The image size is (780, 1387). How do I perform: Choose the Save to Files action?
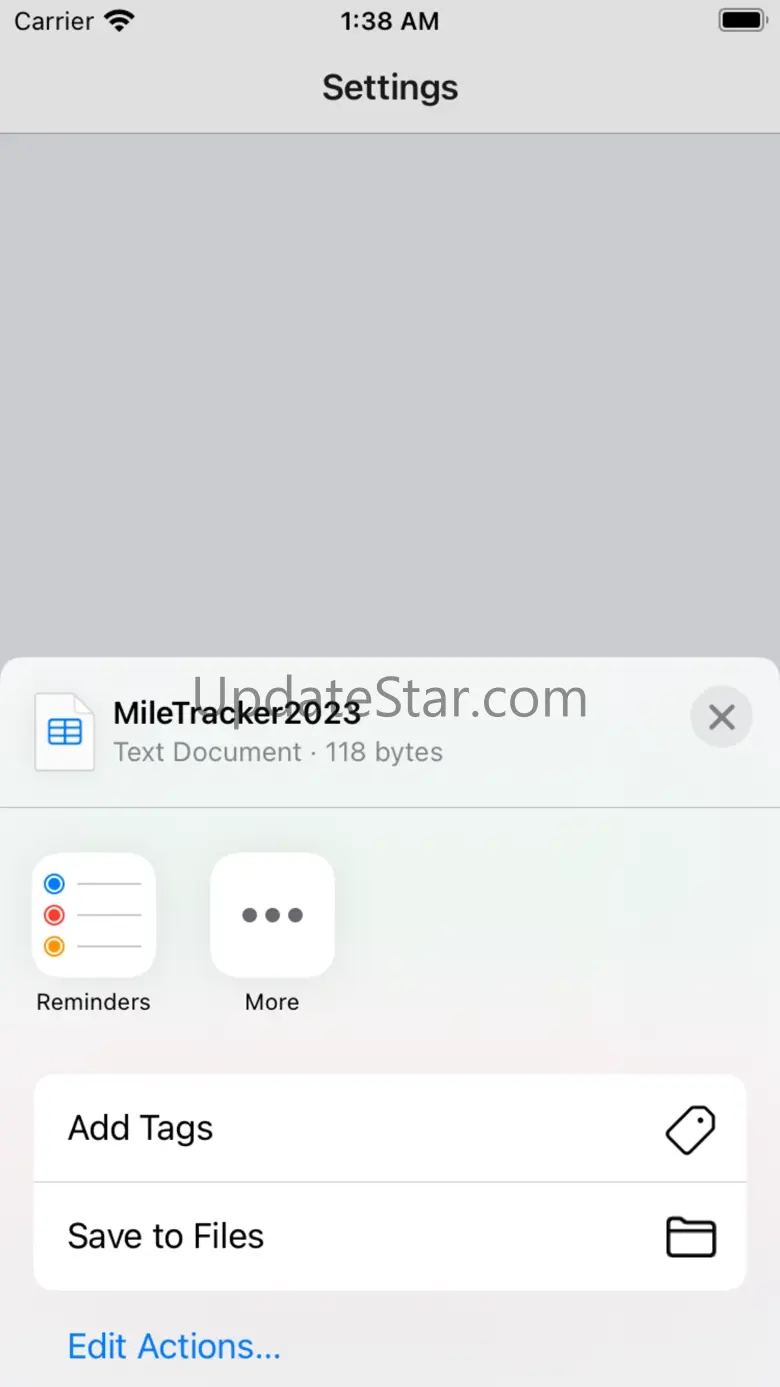390,1236
